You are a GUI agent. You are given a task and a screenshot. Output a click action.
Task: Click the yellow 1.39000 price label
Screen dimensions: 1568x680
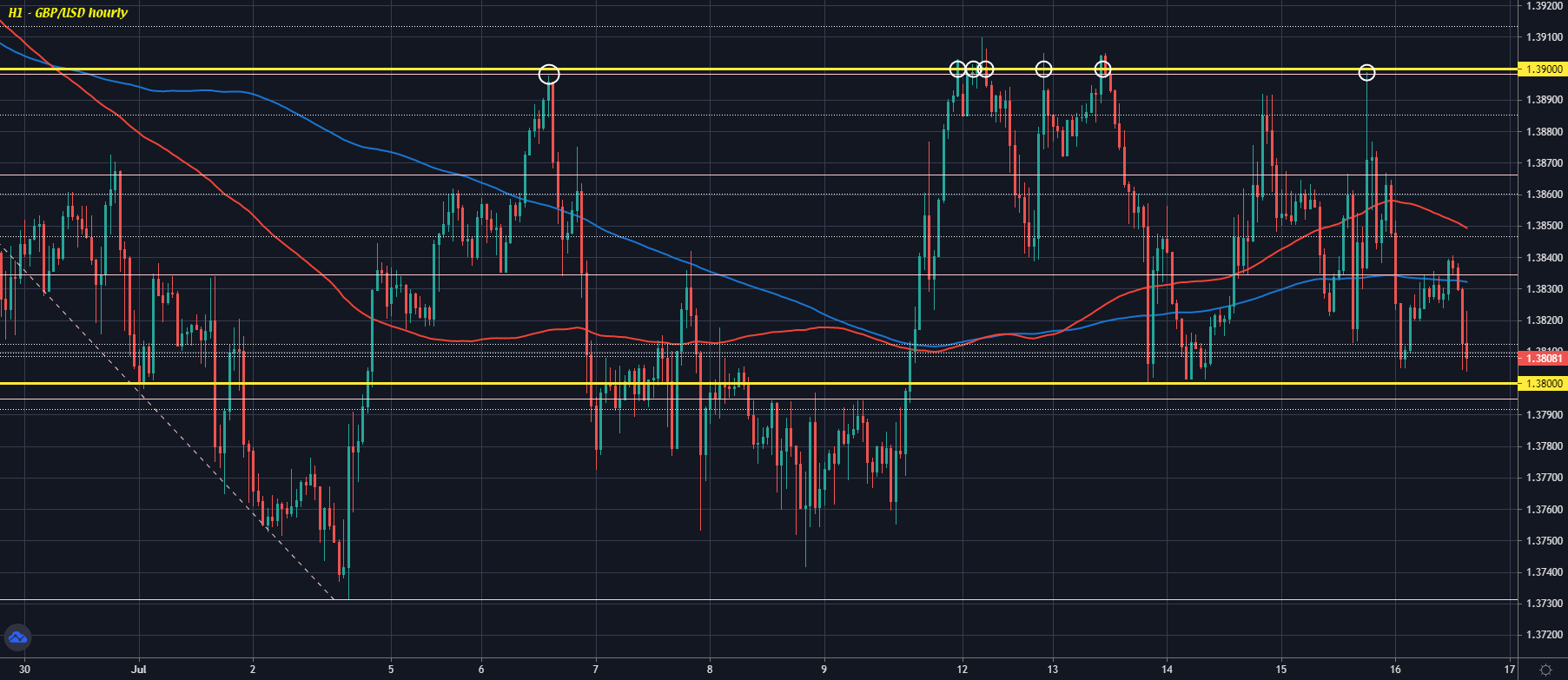[x=1541, y=69]
